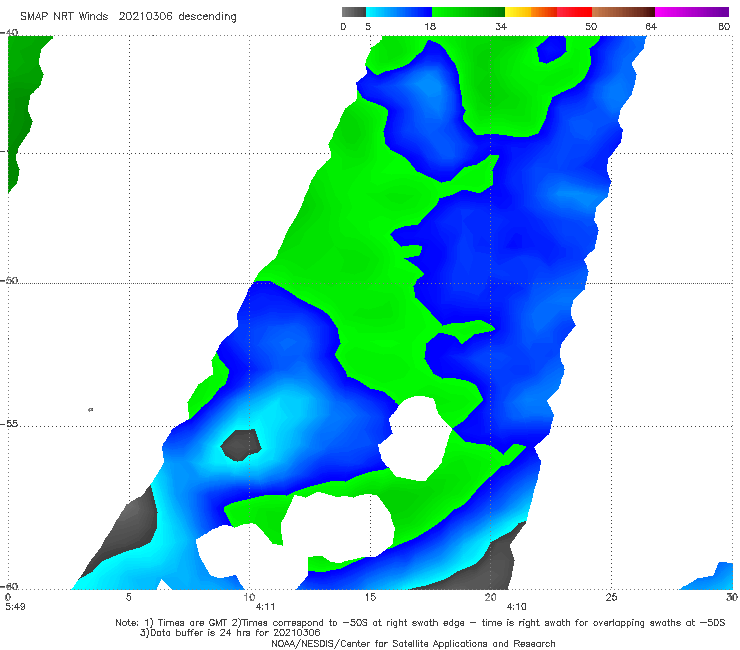Click the color bar label "18"
Screen dimensions: 740x650
click(x=430, y=26)
